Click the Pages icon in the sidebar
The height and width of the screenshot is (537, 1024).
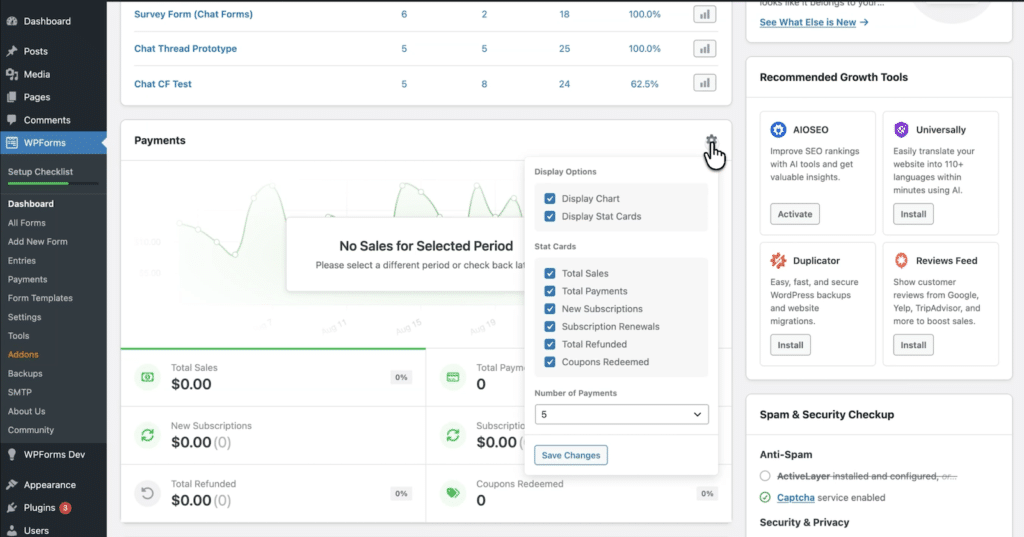click(12, 97)
